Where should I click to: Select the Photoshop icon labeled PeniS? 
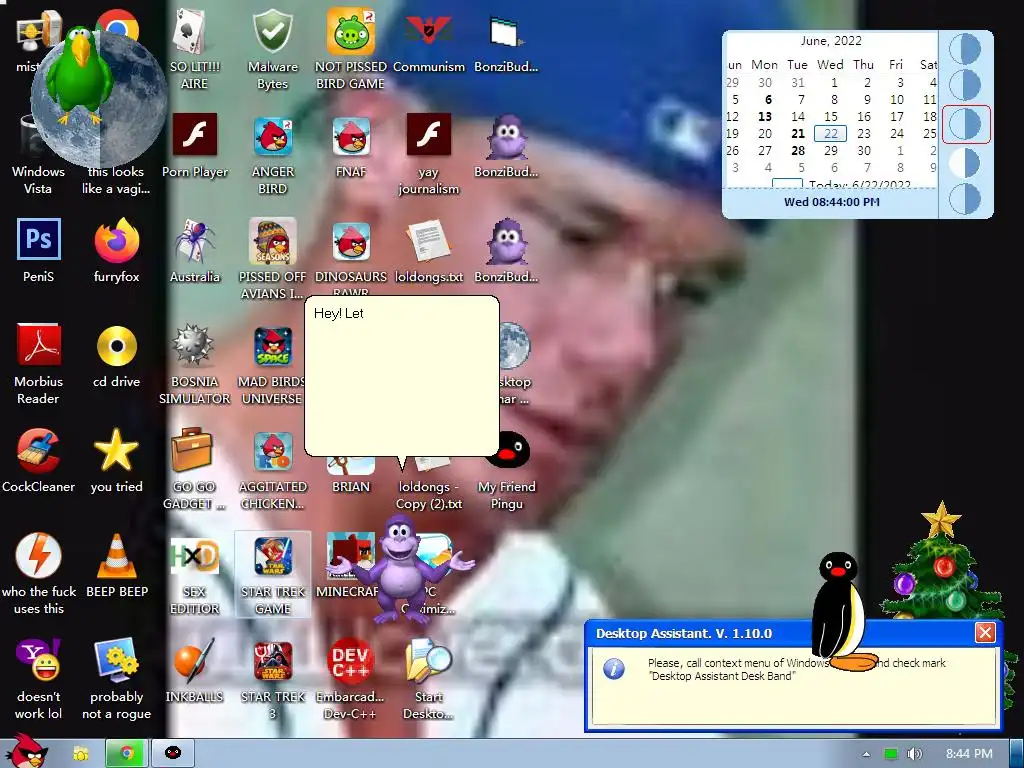pos(39,251)
